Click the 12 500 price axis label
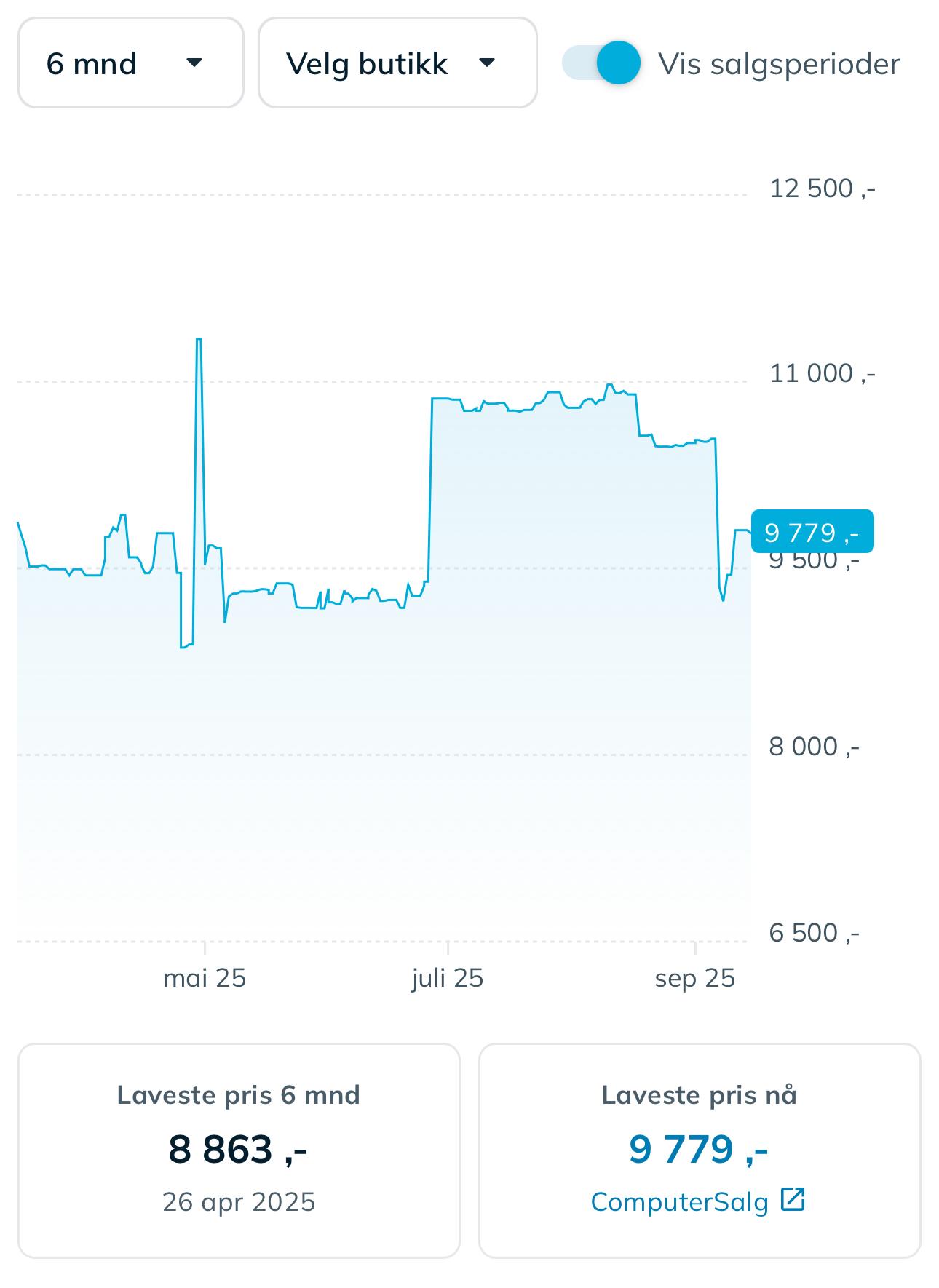Viewport: 939px width, 1288px height. 823,189
